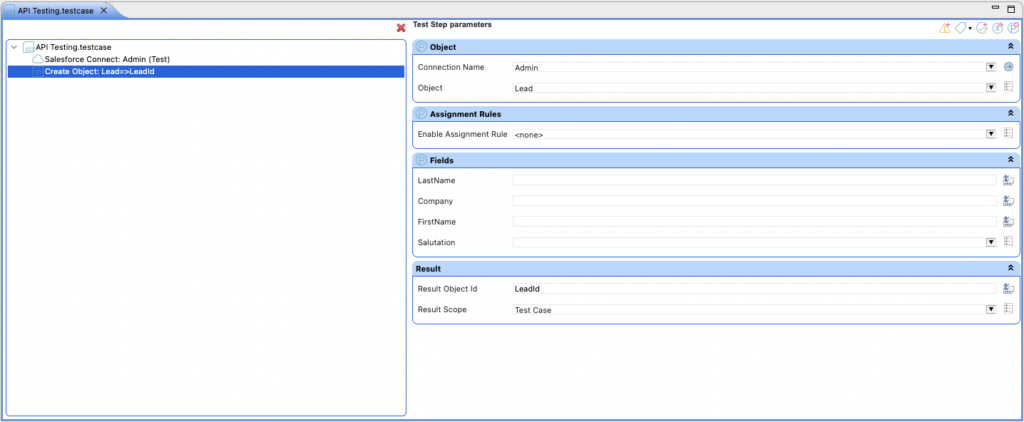Click the edit icon beside FirstName field
The width and height of the screenshot is (1024, 422).
click(x=1008, y=221)
